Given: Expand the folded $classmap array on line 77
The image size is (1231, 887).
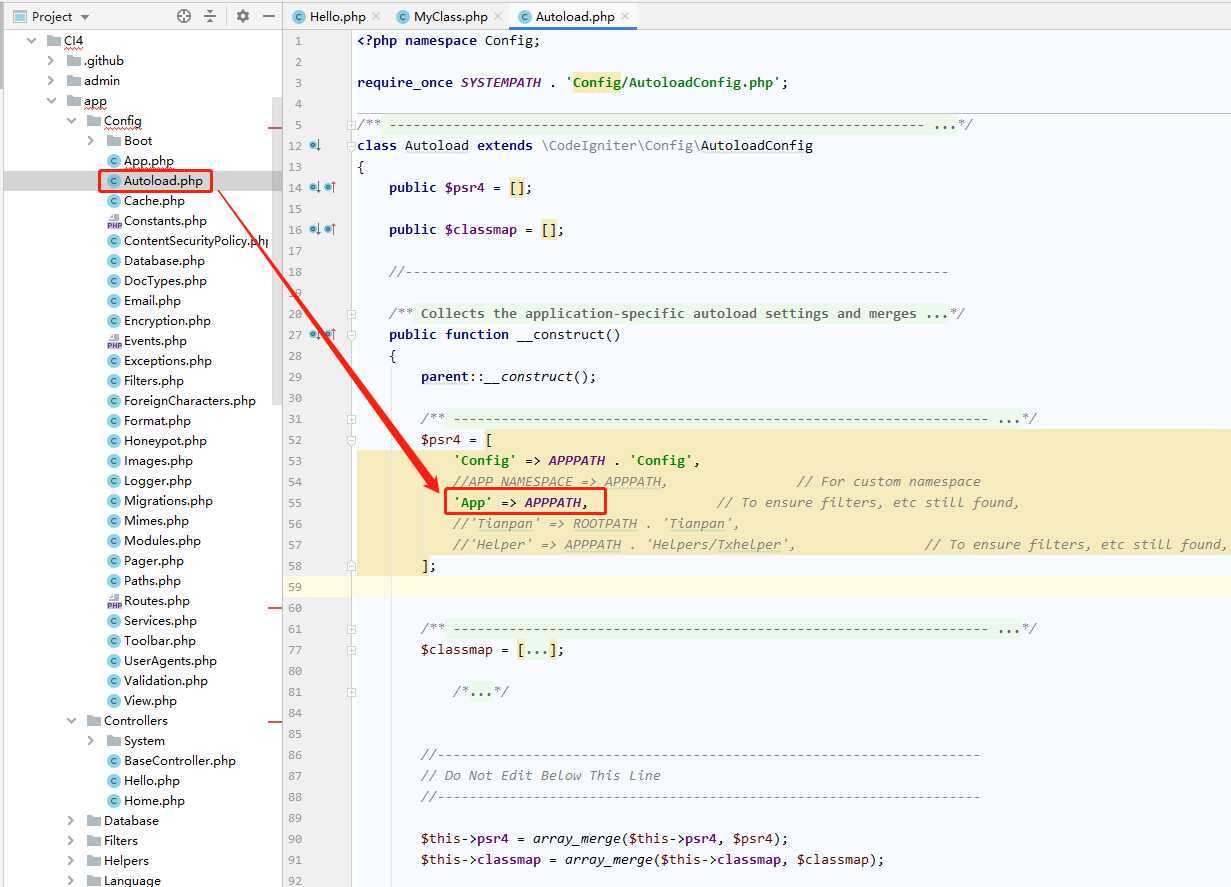Looking at the screenshot, I should (x=351, y=650).
